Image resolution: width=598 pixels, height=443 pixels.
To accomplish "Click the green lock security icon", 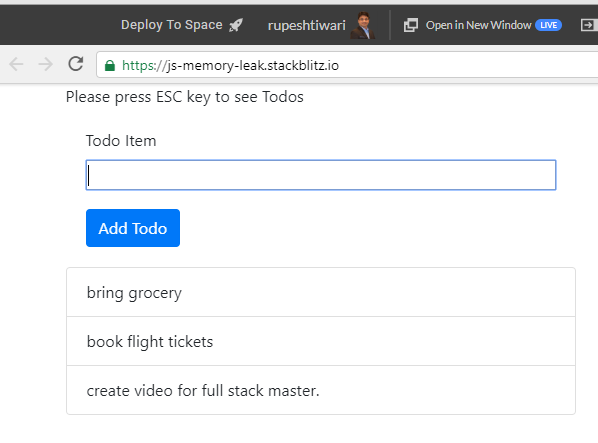I will (x=110, y=66).
